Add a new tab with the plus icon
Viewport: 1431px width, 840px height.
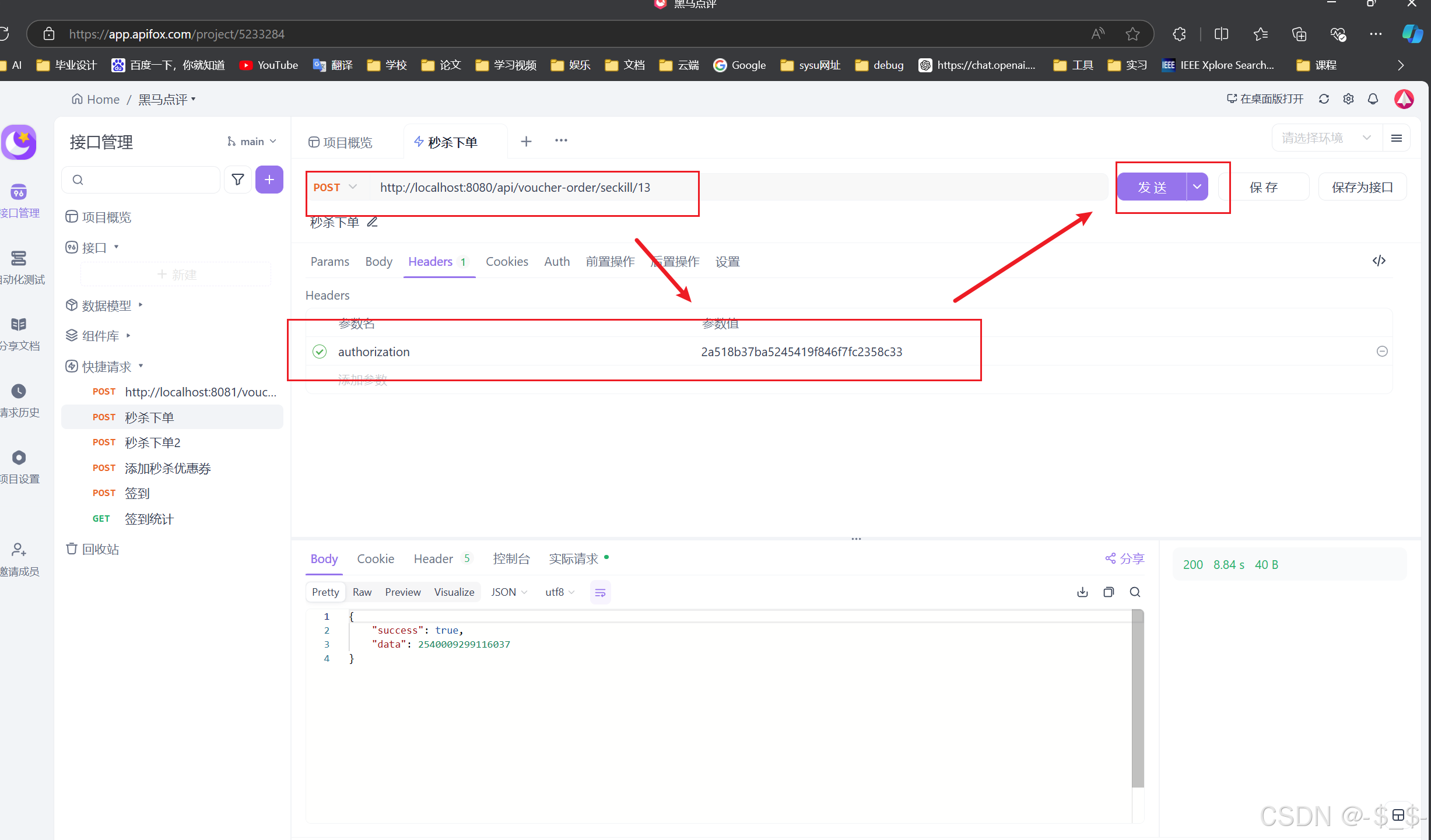pos(526,141)
